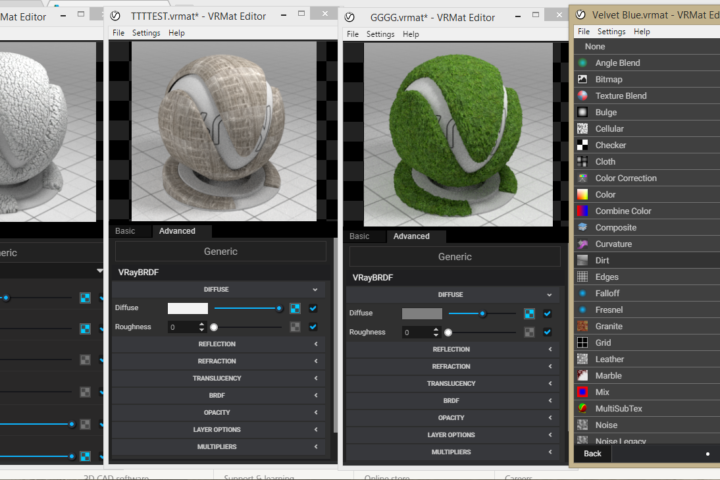Image resolution: width=720 pixels, height=480 pixels.
Task: Choose the Color texture icon
Action: click(582, 195)
